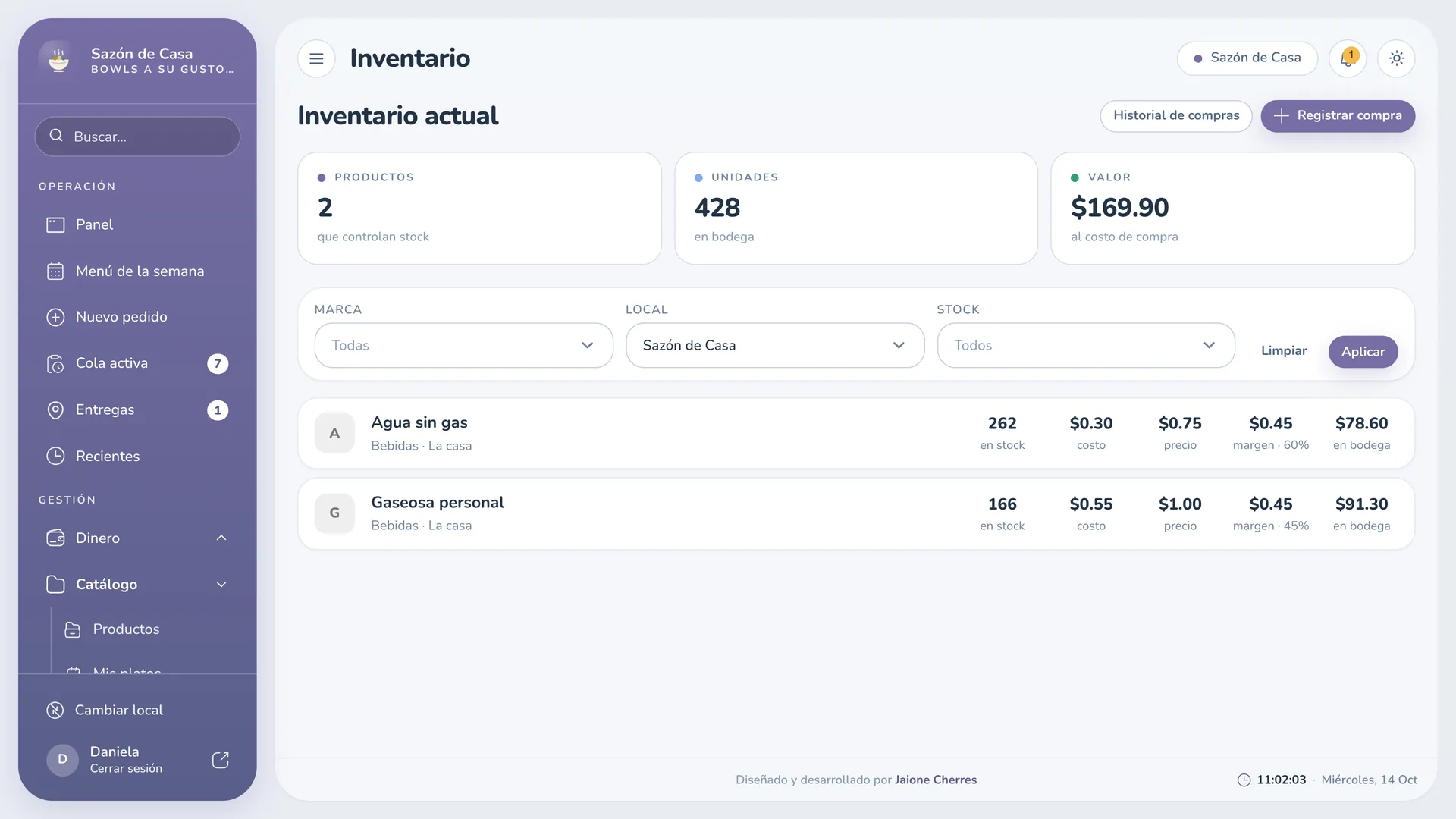Click the Entregas badge showing 1
This screenshot has height=819, width=1456.
point(218,410)
